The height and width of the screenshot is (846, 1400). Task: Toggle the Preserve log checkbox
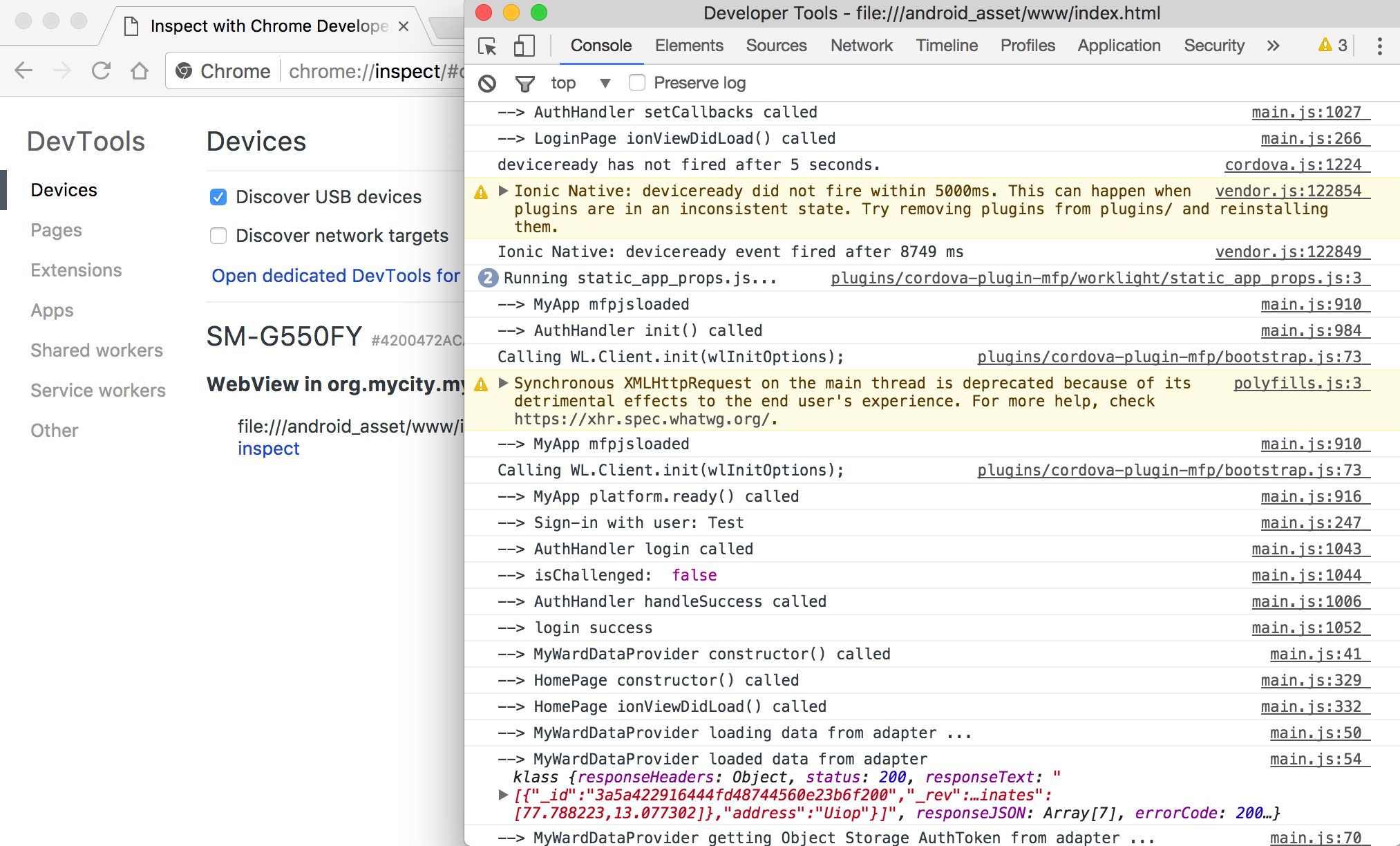tap(636, 83)
